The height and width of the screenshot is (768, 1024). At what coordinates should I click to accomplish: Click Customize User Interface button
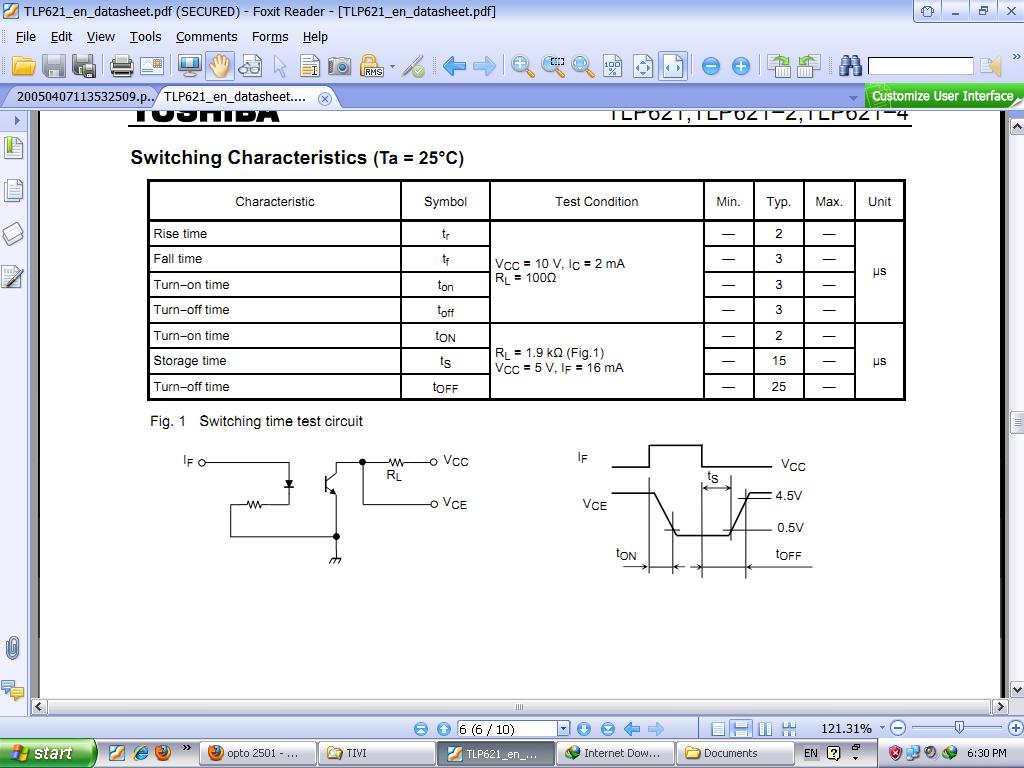(x=942, y=96)
